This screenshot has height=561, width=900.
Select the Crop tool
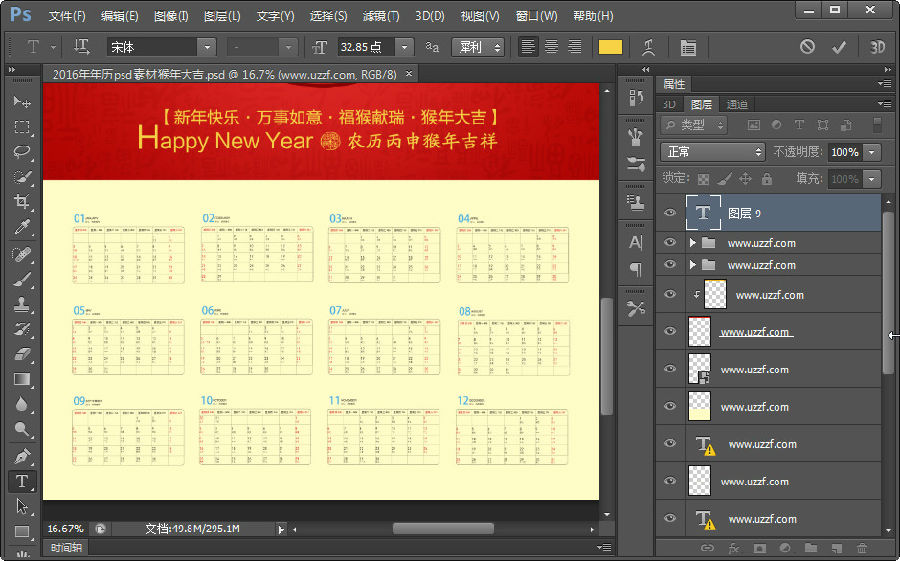coord(21,202)
